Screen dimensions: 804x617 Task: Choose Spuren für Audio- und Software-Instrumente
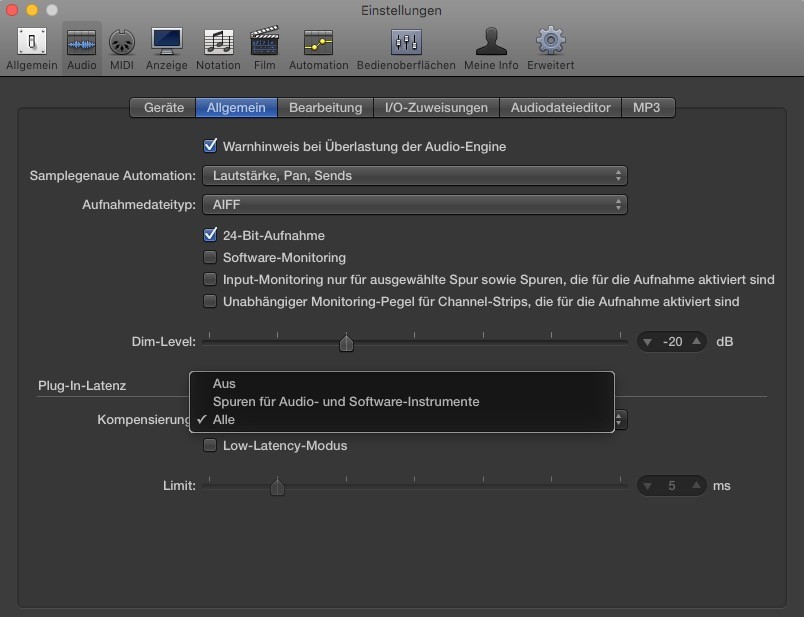click(401, 402)
